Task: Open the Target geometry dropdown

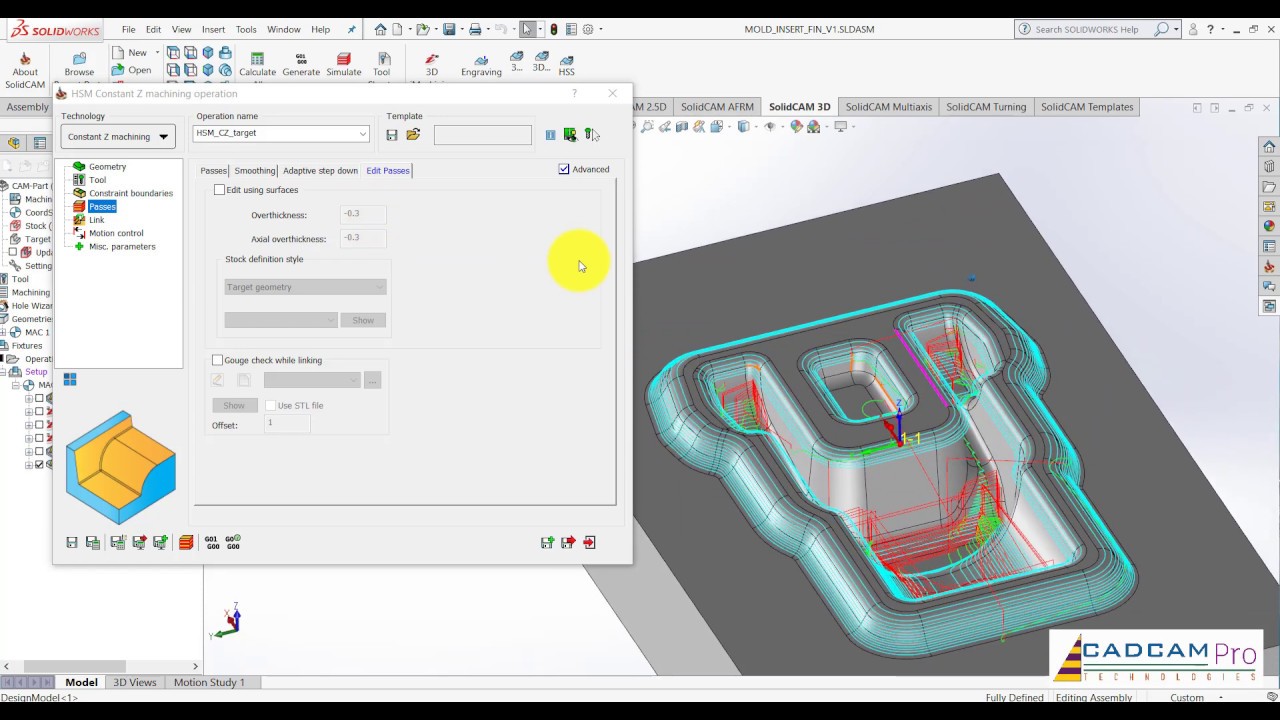Action: tap(305, 287)
